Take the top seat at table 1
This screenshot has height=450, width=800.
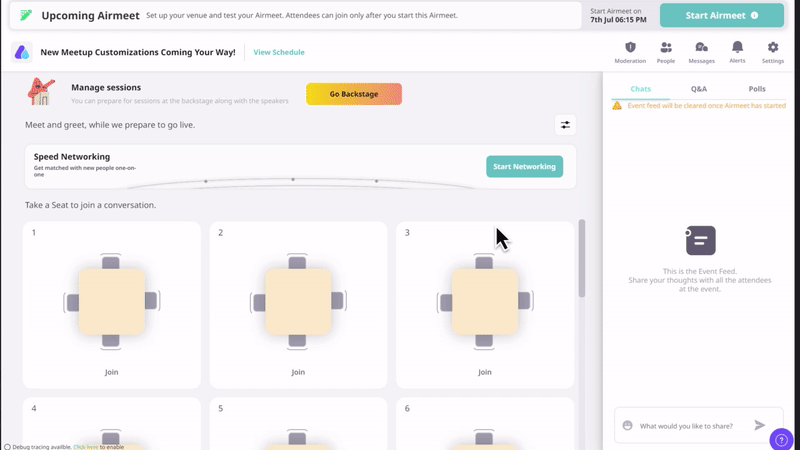click(x=111, y=262)
